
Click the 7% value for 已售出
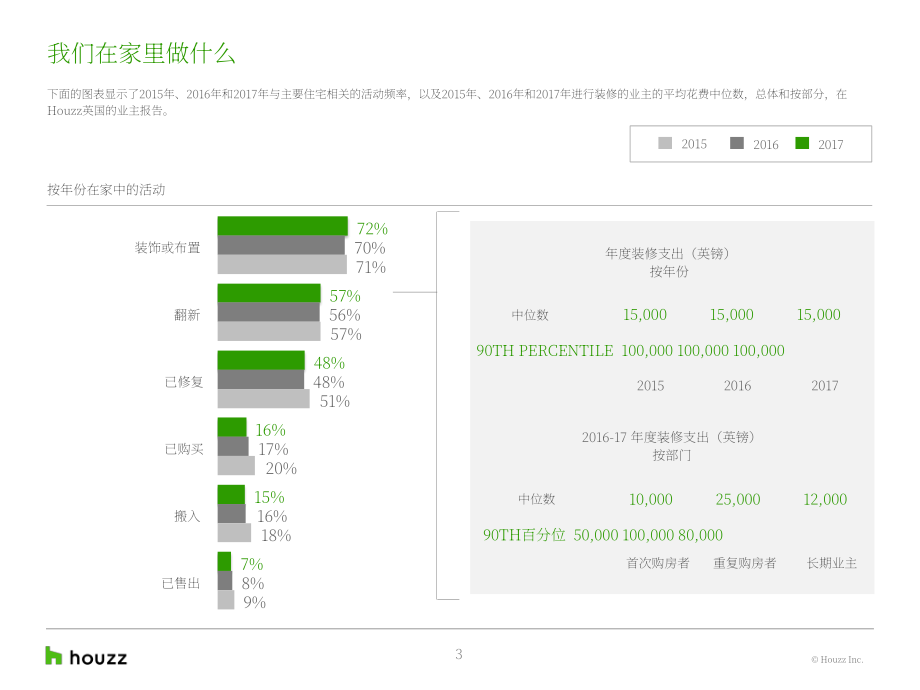click(x=252, y=564)
